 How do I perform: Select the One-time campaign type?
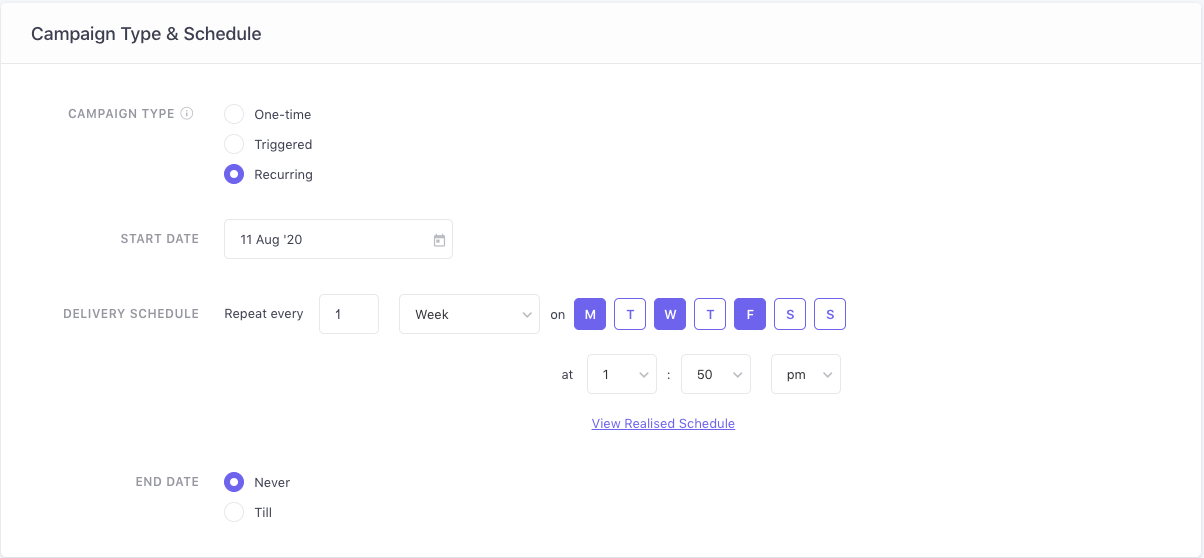click(234, 114)
